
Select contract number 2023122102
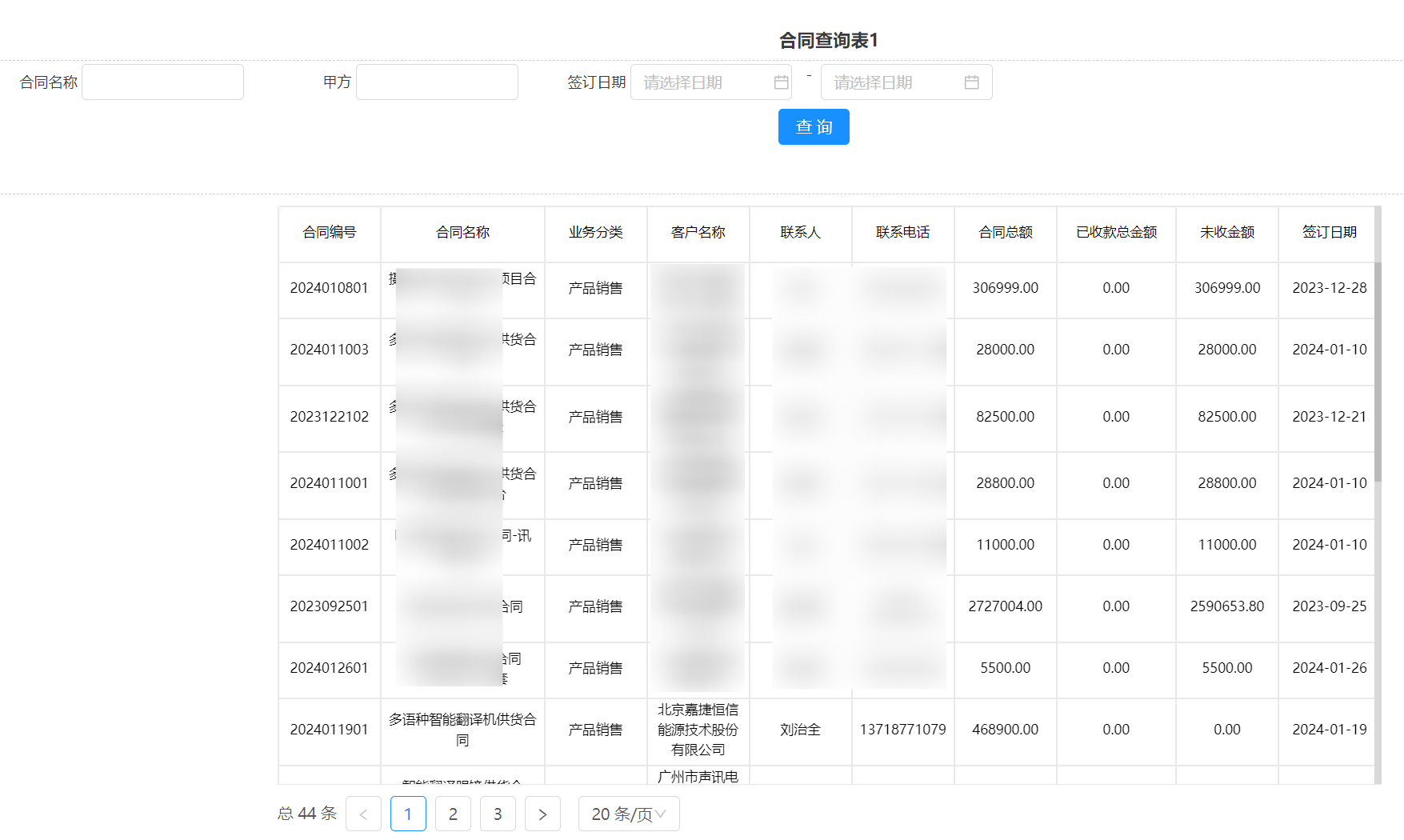330,417
